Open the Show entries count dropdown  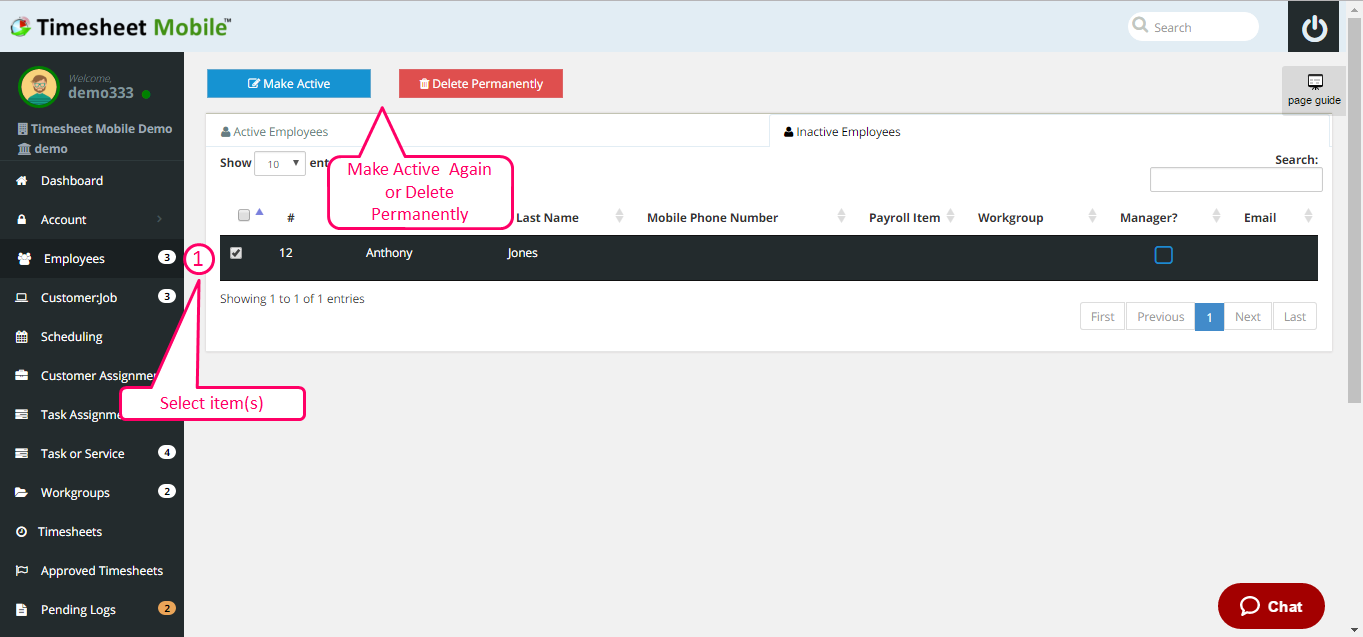(280, 164)
